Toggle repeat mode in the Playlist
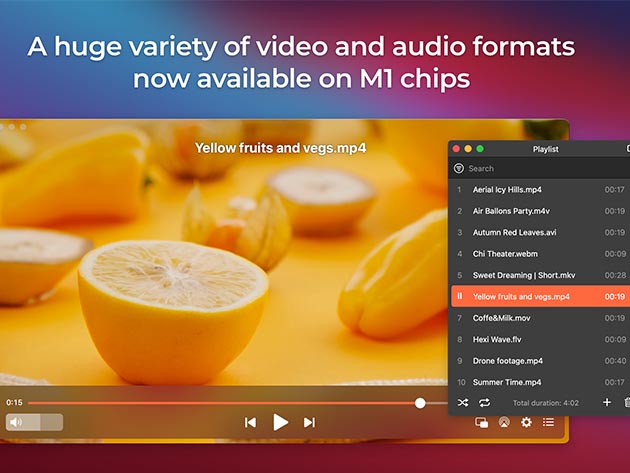The height and width of the screenshot is (473, 630). tap(485, 402)
